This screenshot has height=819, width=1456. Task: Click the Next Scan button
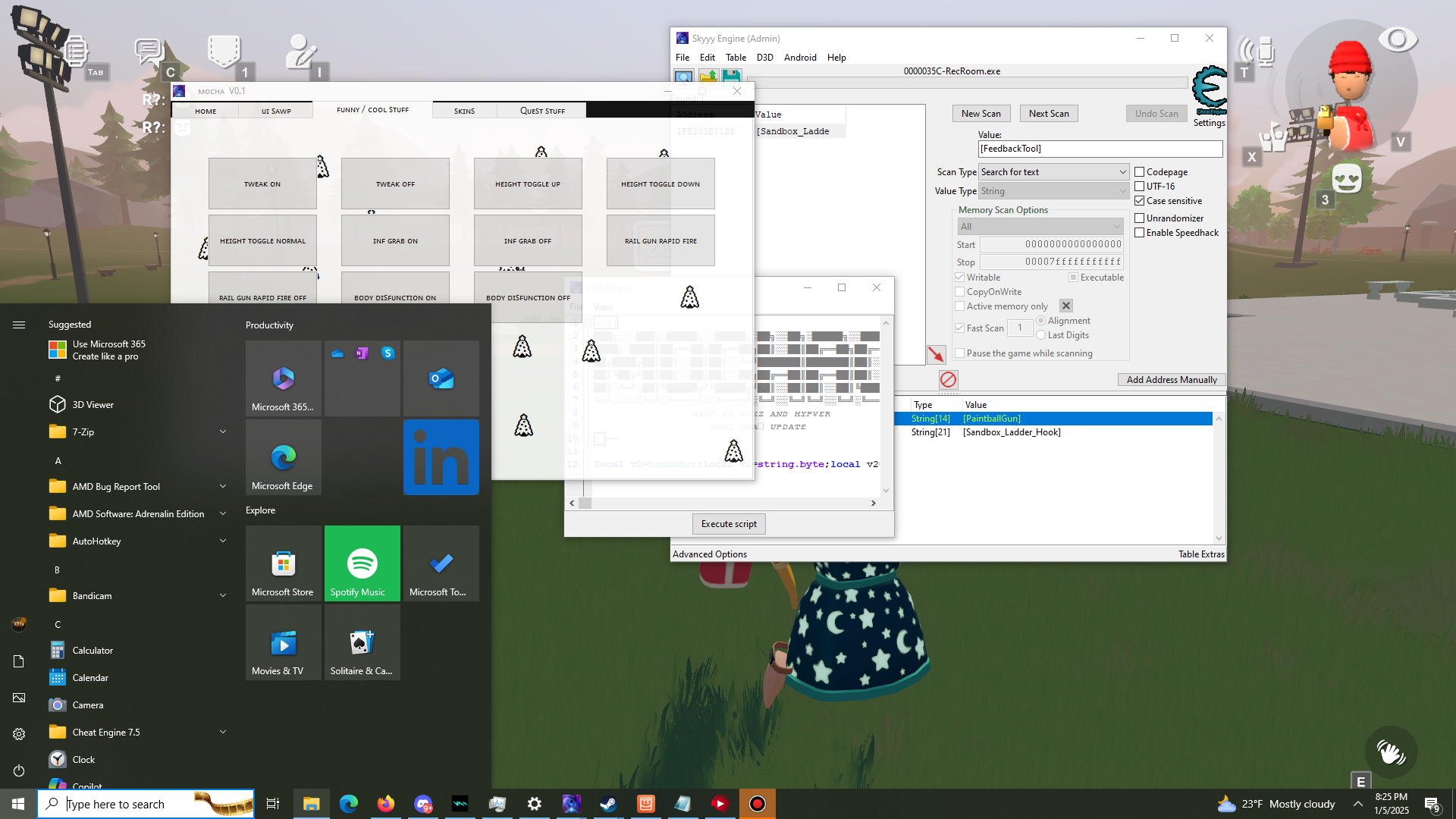tap(1048, 114)
